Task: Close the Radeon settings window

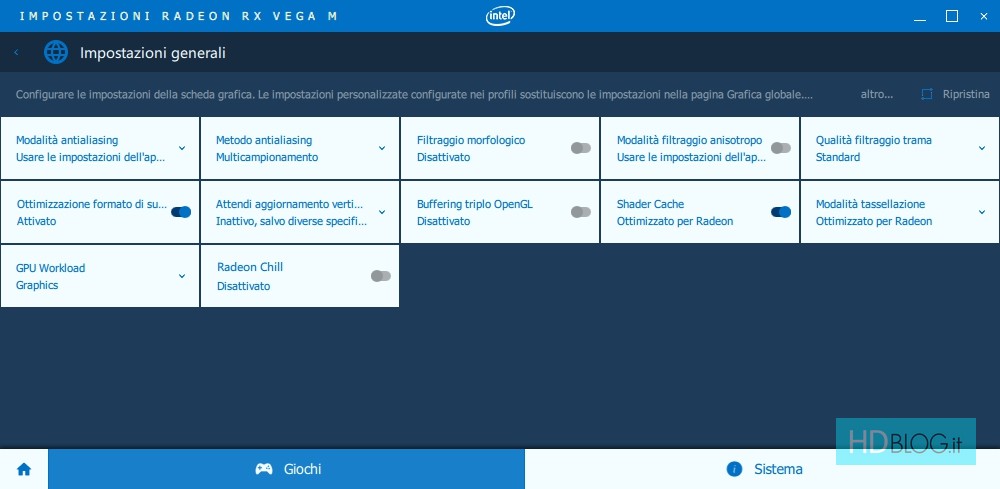Action: [x=983, y=17]
